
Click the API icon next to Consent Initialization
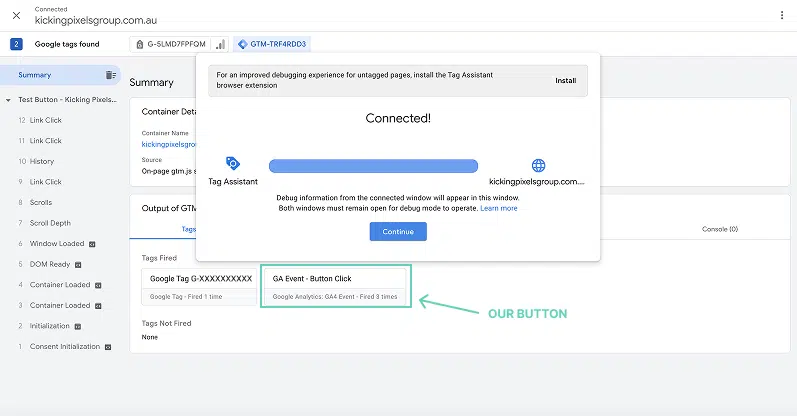[x=108, y=347]
